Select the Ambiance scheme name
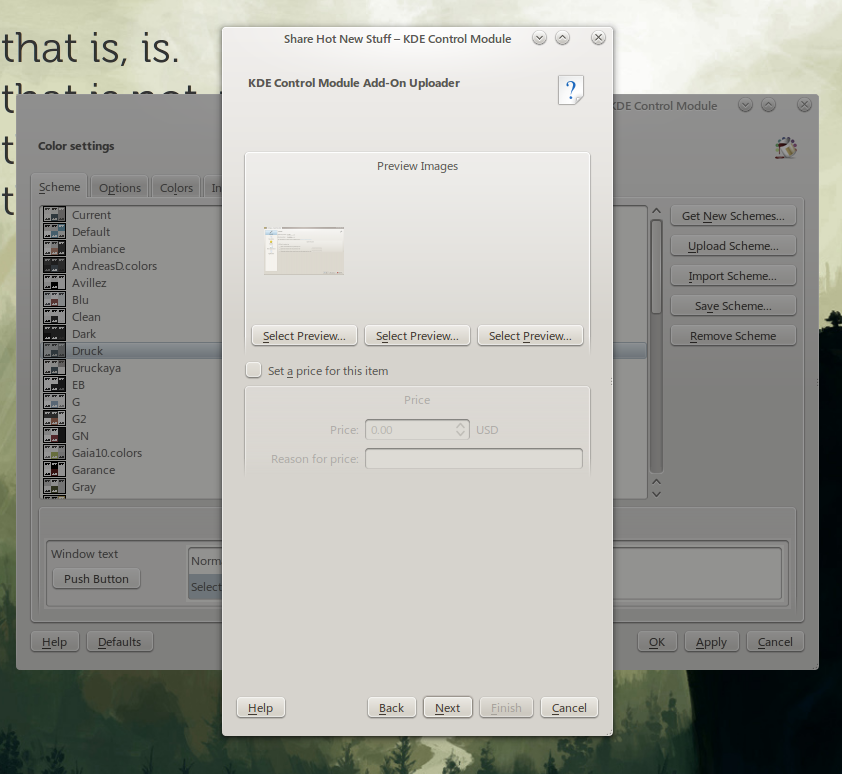Viewport: 842px width, 774px height. tap(99, 249)
